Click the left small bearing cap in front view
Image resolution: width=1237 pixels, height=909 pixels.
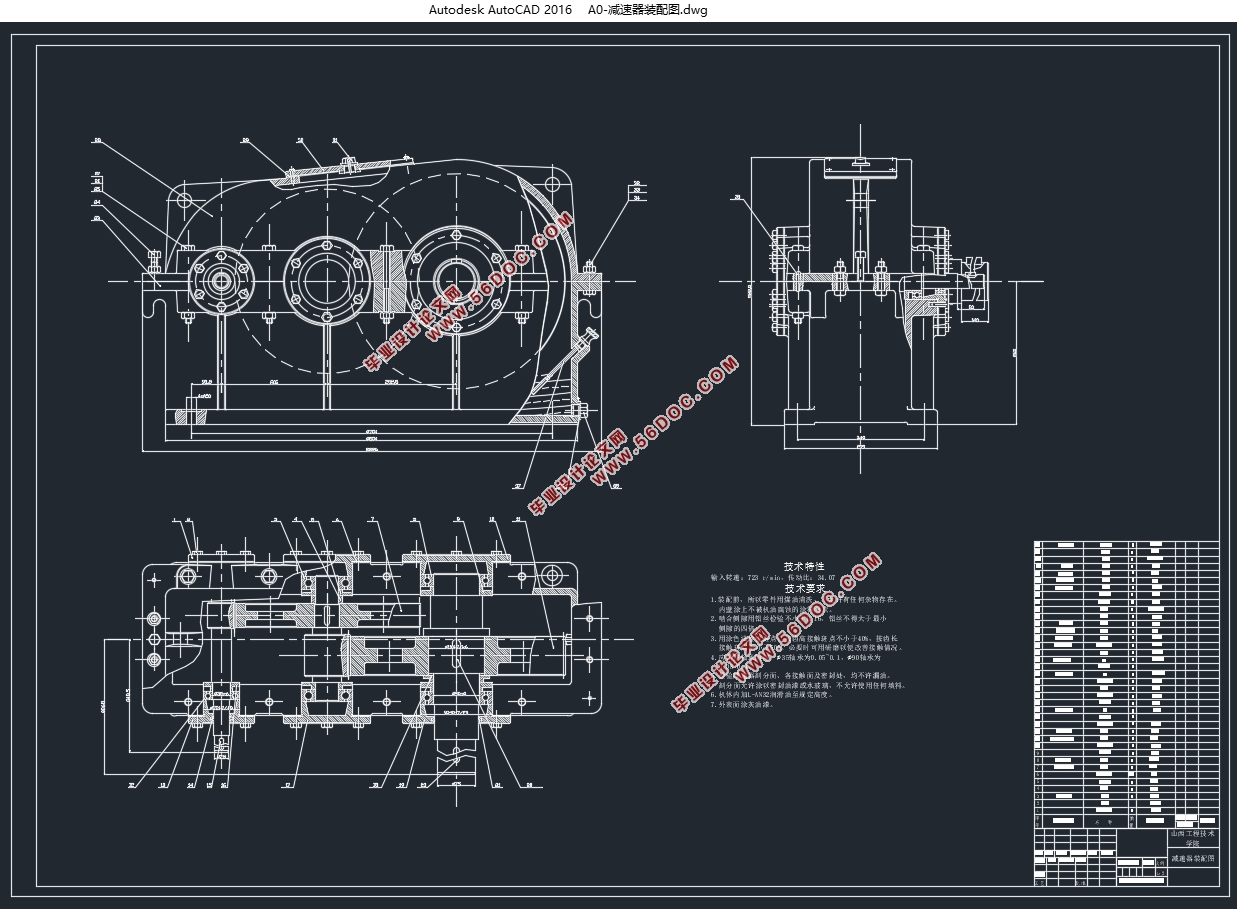pos(217,282)
